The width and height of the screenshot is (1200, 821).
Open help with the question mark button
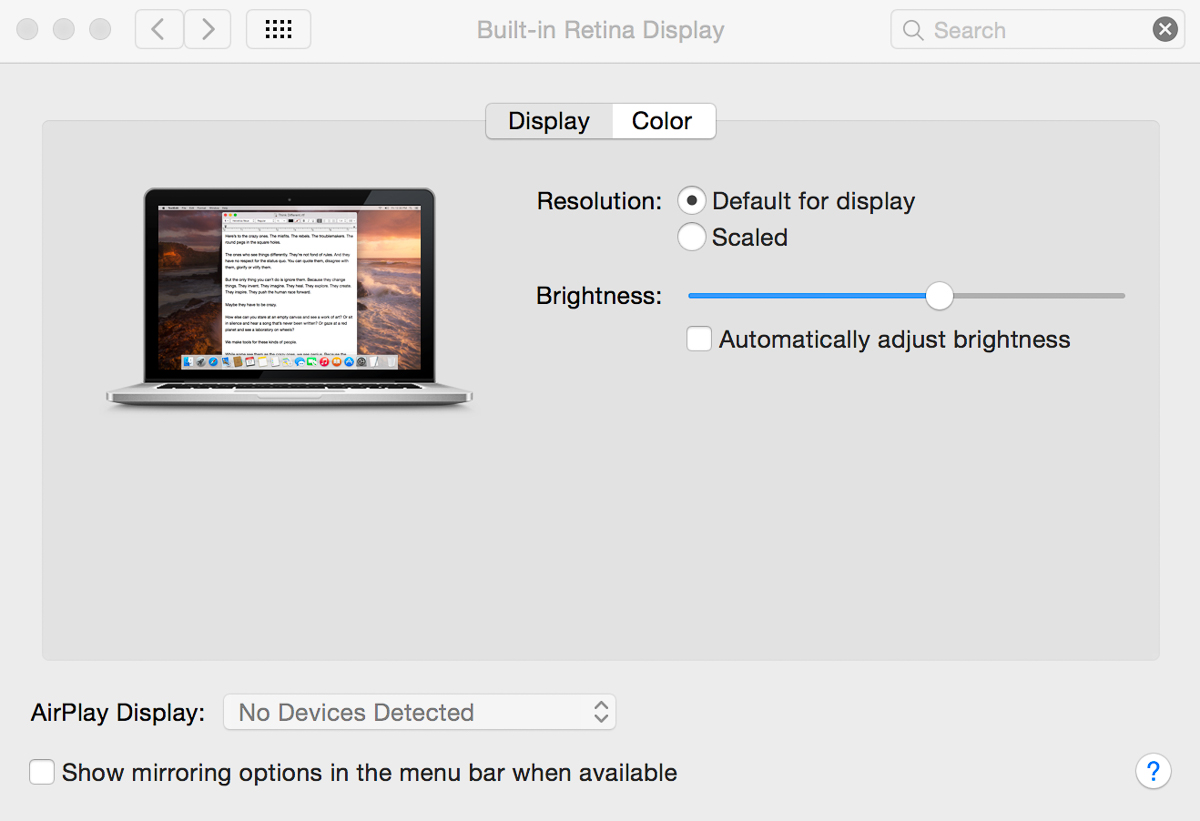point(1153,771)
